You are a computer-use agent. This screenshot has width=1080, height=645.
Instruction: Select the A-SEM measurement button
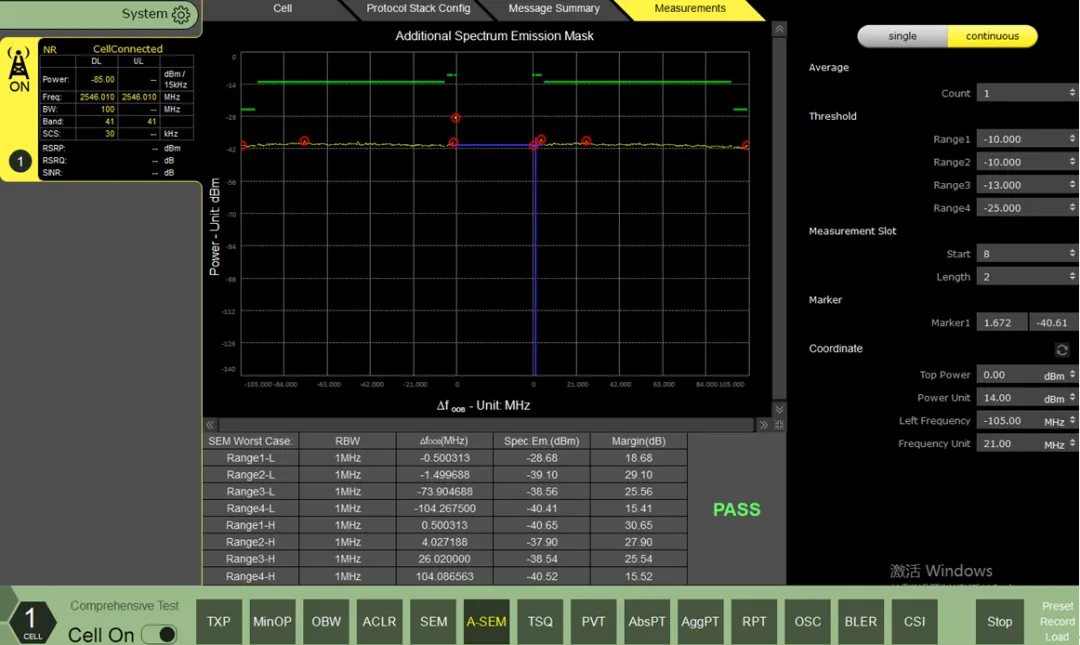(486, 622)
